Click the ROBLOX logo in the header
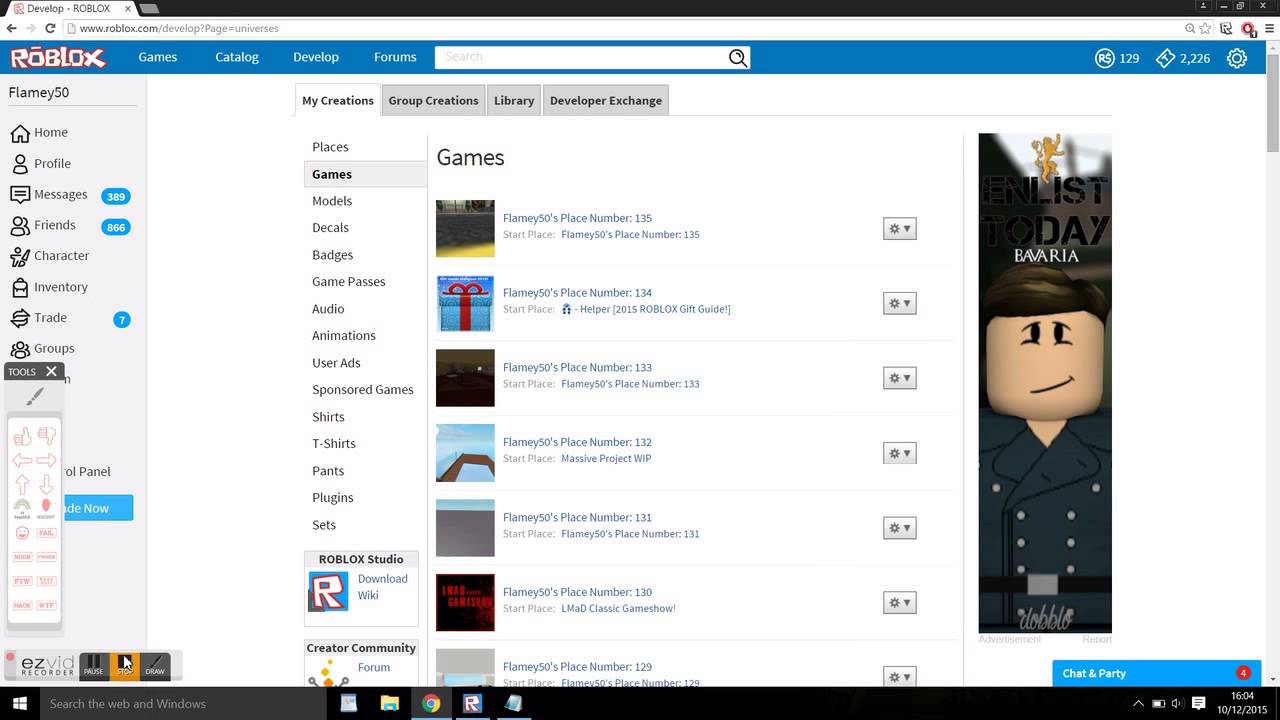 tap(58, 58)
